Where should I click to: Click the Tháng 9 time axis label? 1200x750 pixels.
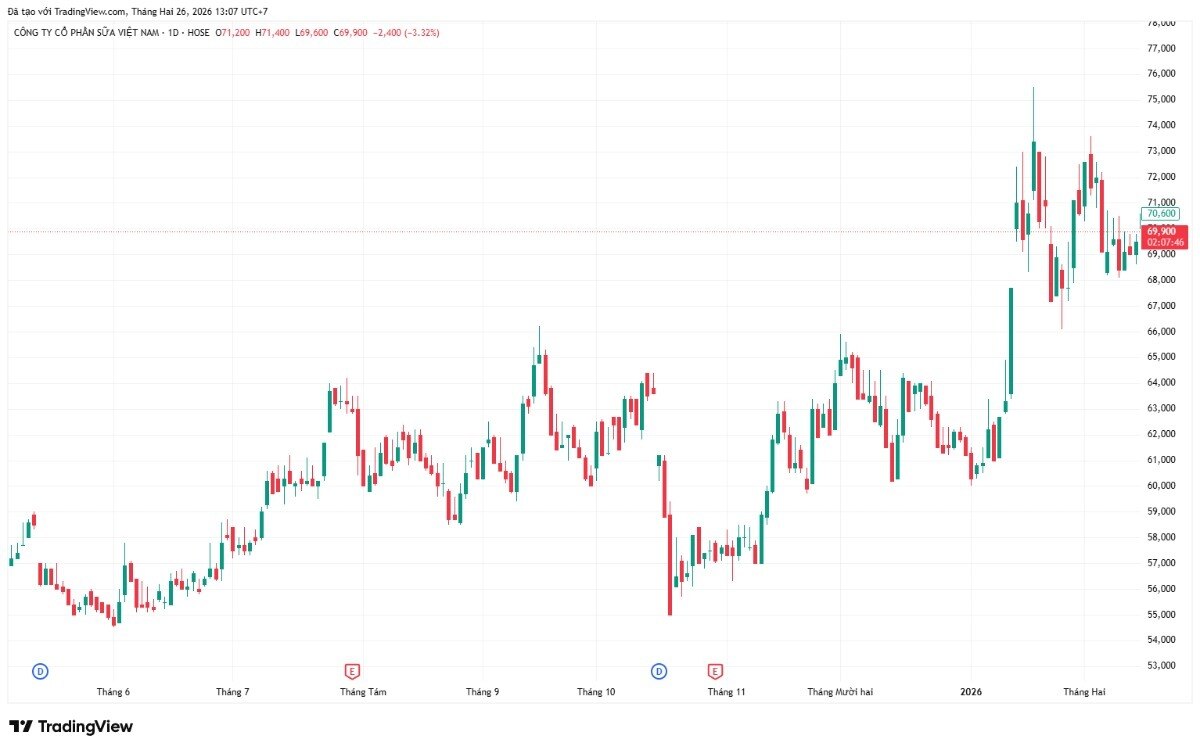pyautogui.click(x=482, y=692)
